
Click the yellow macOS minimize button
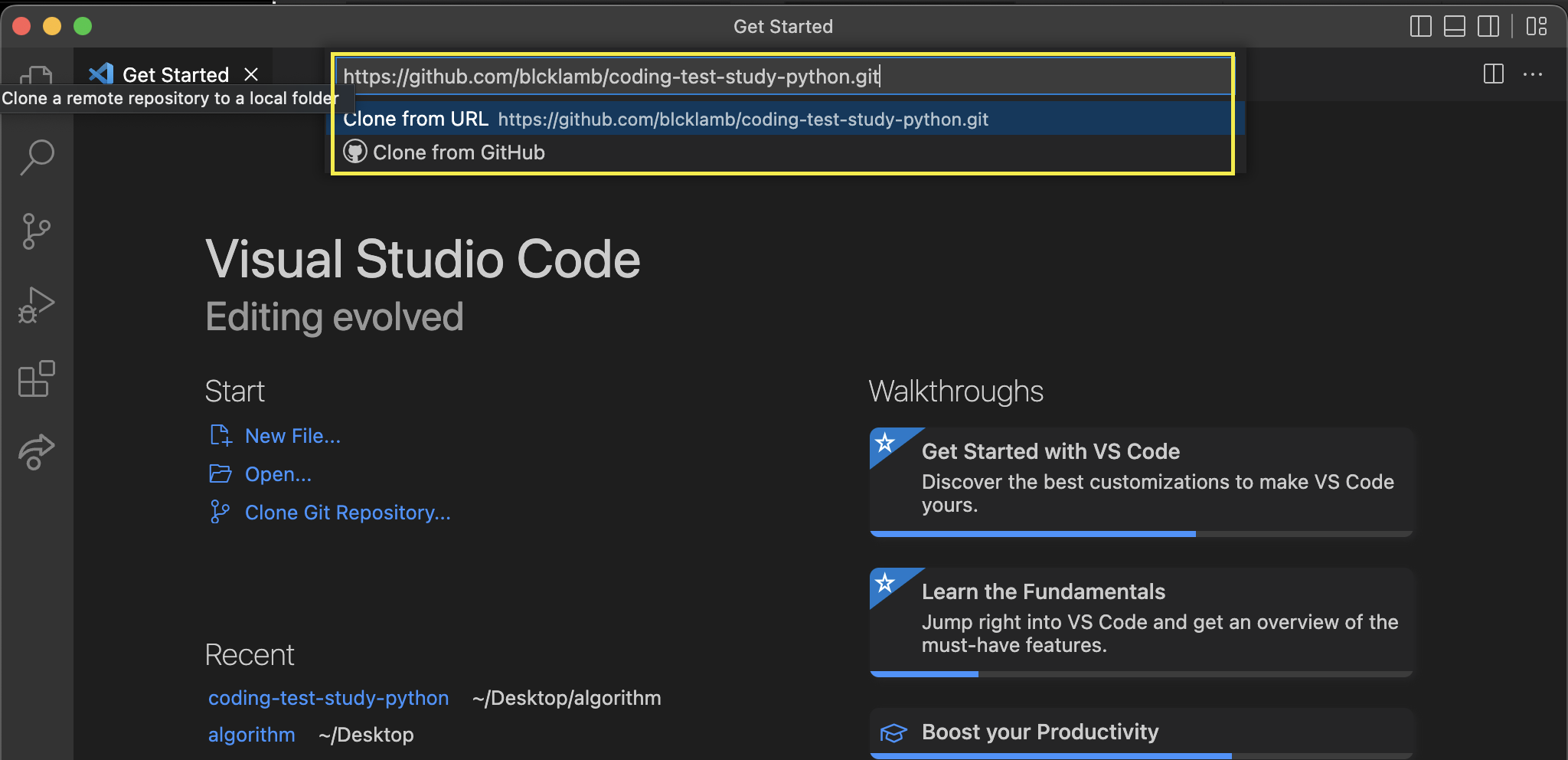(52, 26)
